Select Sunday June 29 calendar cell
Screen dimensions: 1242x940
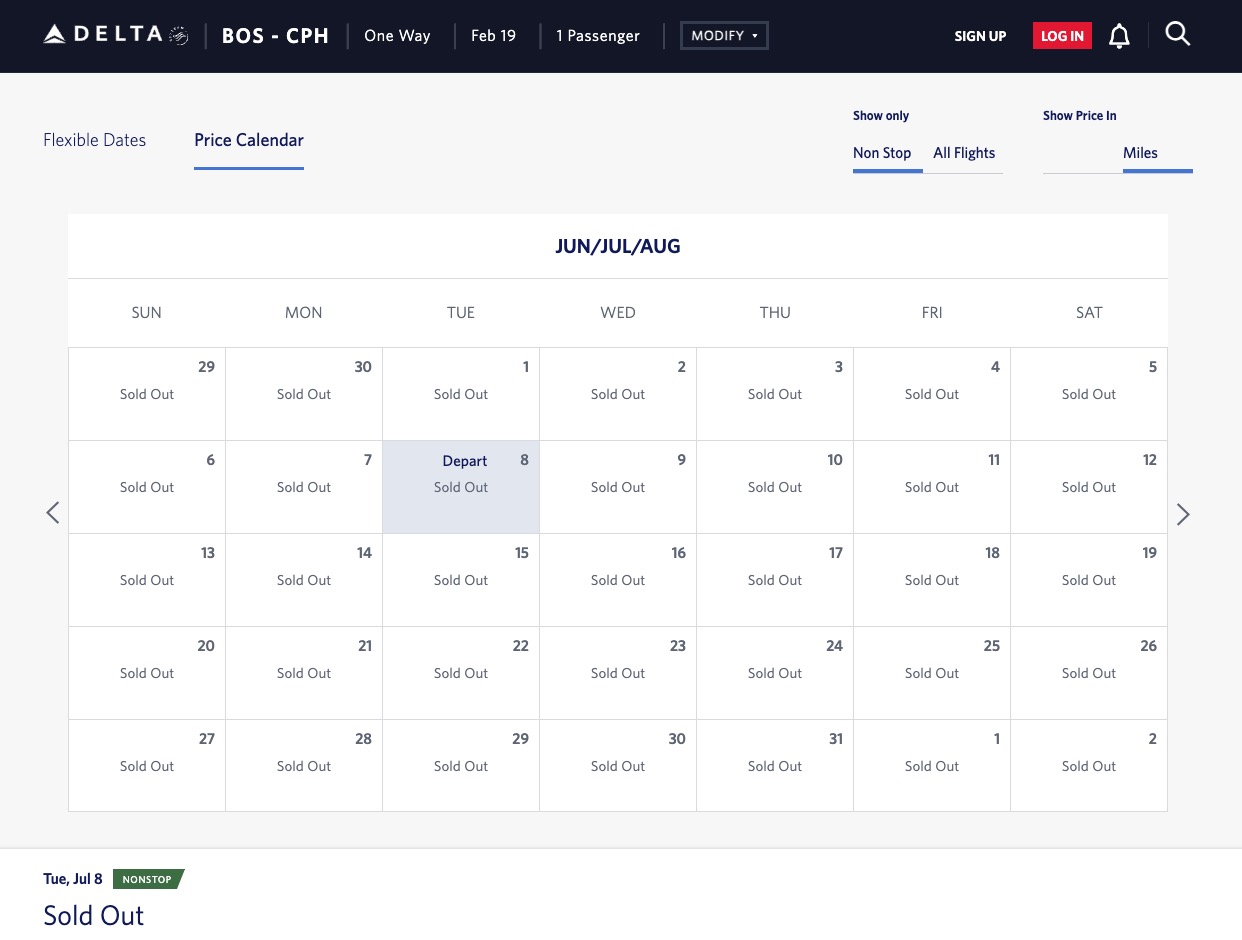tap(147, 394)
